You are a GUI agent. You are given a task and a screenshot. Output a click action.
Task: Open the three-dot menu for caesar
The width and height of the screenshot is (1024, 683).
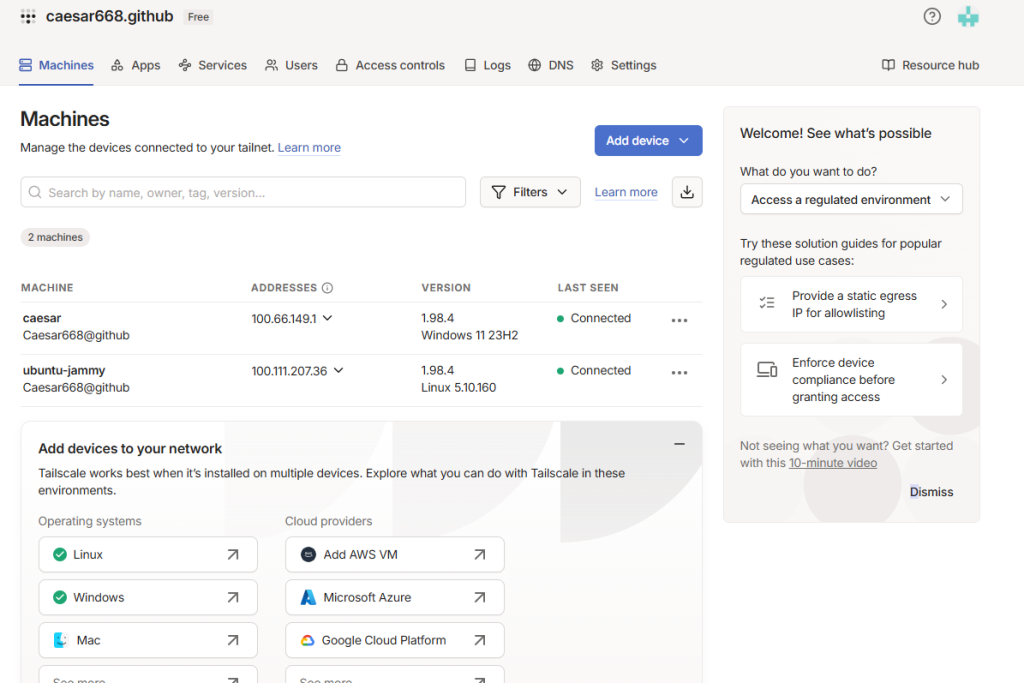[679, 321]
